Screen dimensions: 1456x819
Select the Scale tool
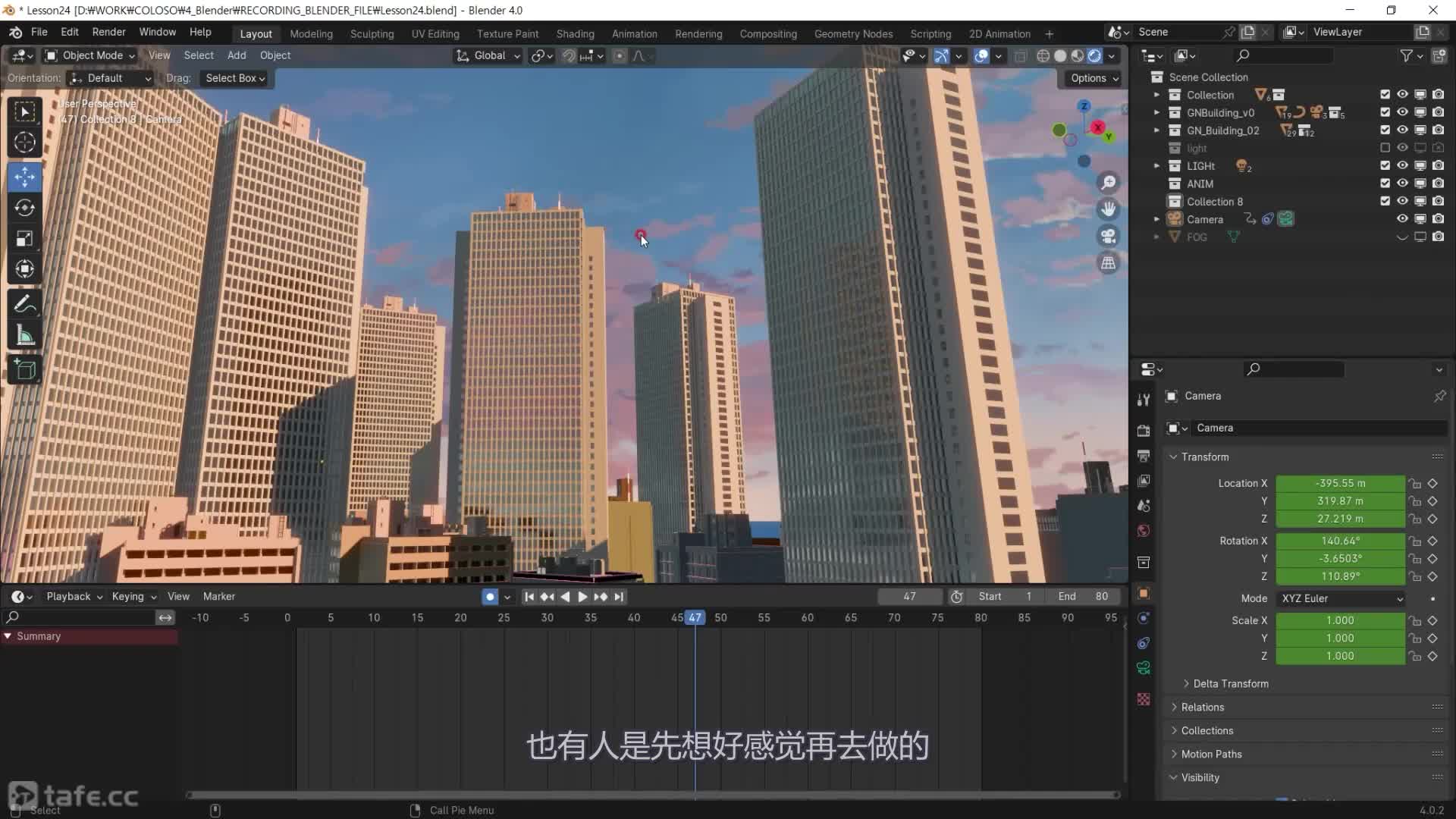point(24,239)
